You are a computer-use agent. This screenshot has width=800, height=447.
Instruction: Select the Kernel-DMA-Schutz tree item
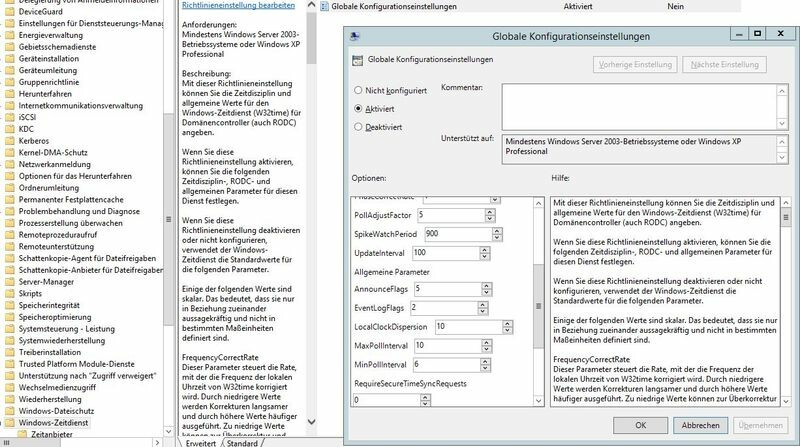53,153
